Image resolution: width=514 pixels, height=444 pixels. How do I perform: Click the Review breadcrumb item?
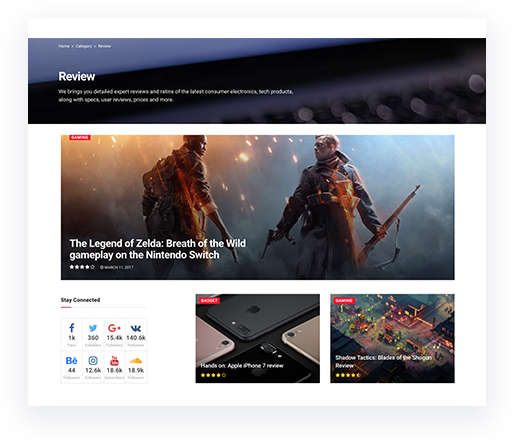[x=104, y=46]
